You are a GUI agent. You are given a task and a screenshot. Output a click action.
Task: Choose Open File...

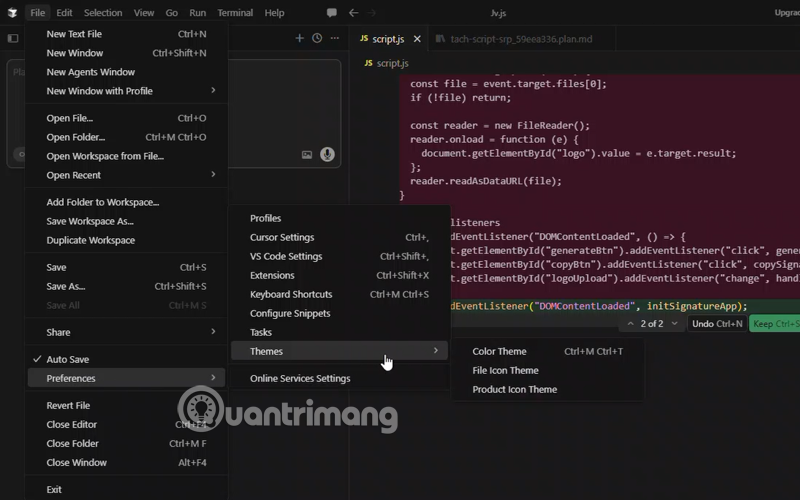[126, 118]
